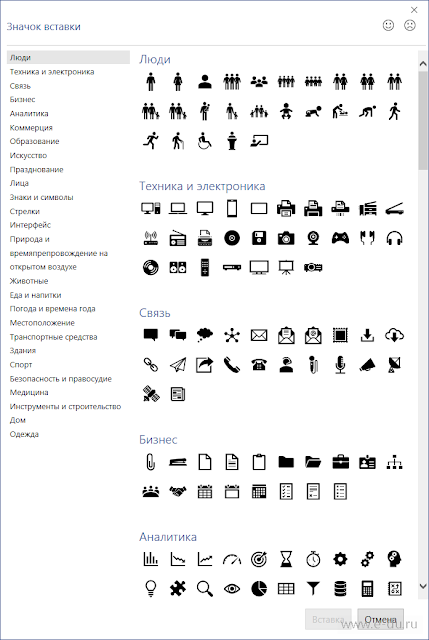Pick the pie chart icon
The image size is (429, 640).
[259, 589]
